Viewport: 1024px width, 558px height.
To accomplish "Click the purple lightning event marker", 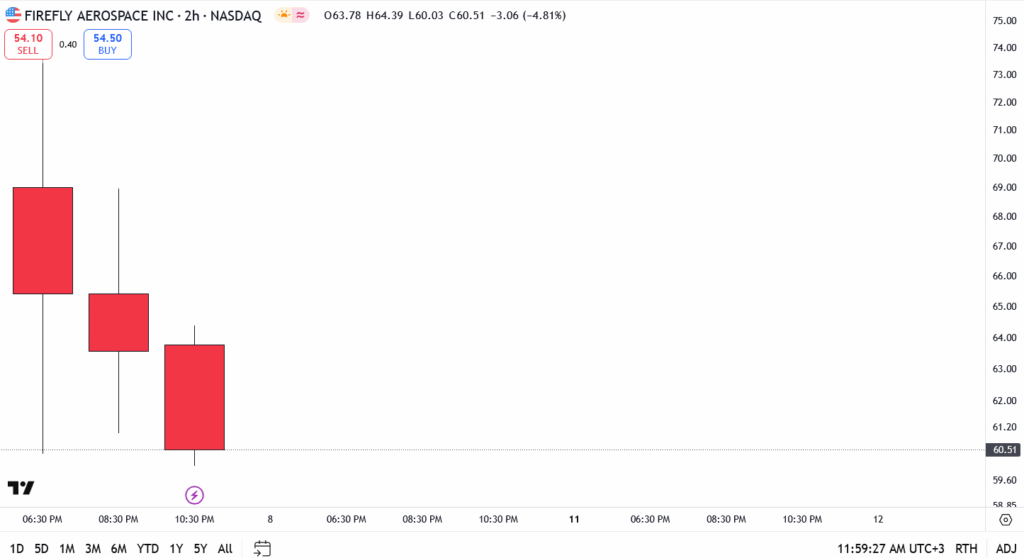I will click(x=195, y=495).
